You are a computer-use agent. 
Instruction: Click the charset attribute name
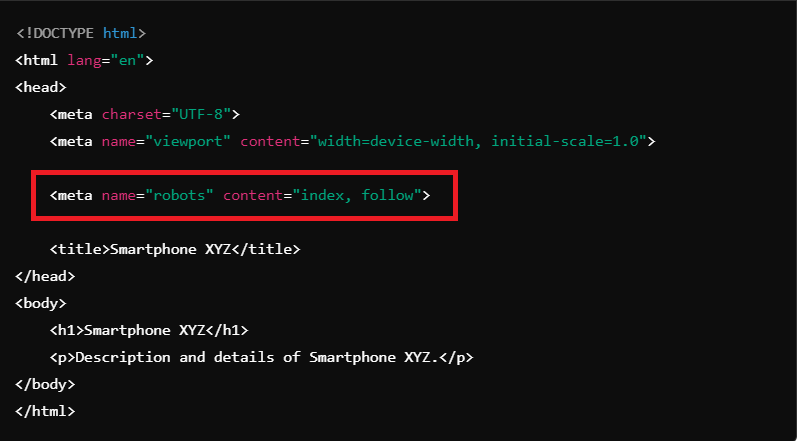pos(131,114)
